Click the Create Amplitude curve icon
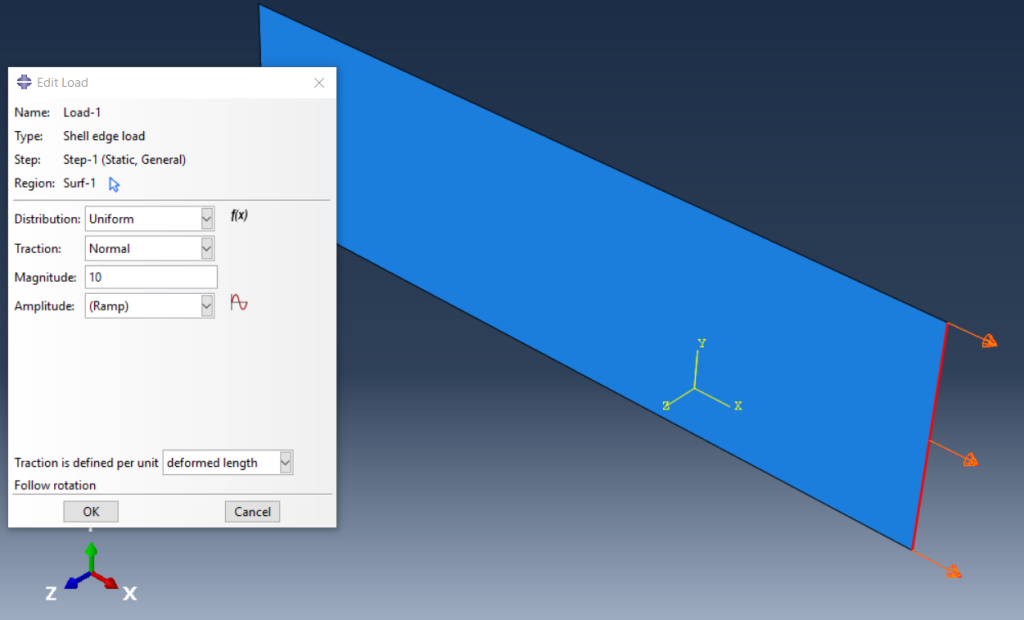This screenshot has width=1024, height=620. pos(239,303)
